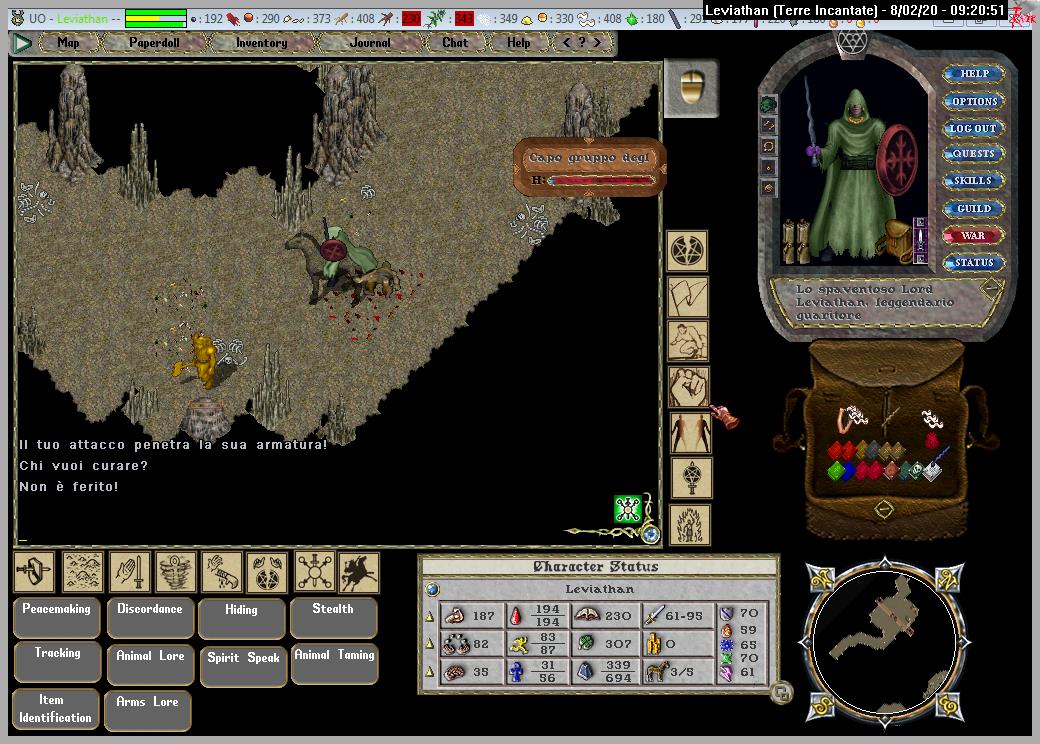Image resolution: width=1040 pixels, height=744 pixels.
Task: Use the Animal Lore skill button
Action: coord(151,664)
